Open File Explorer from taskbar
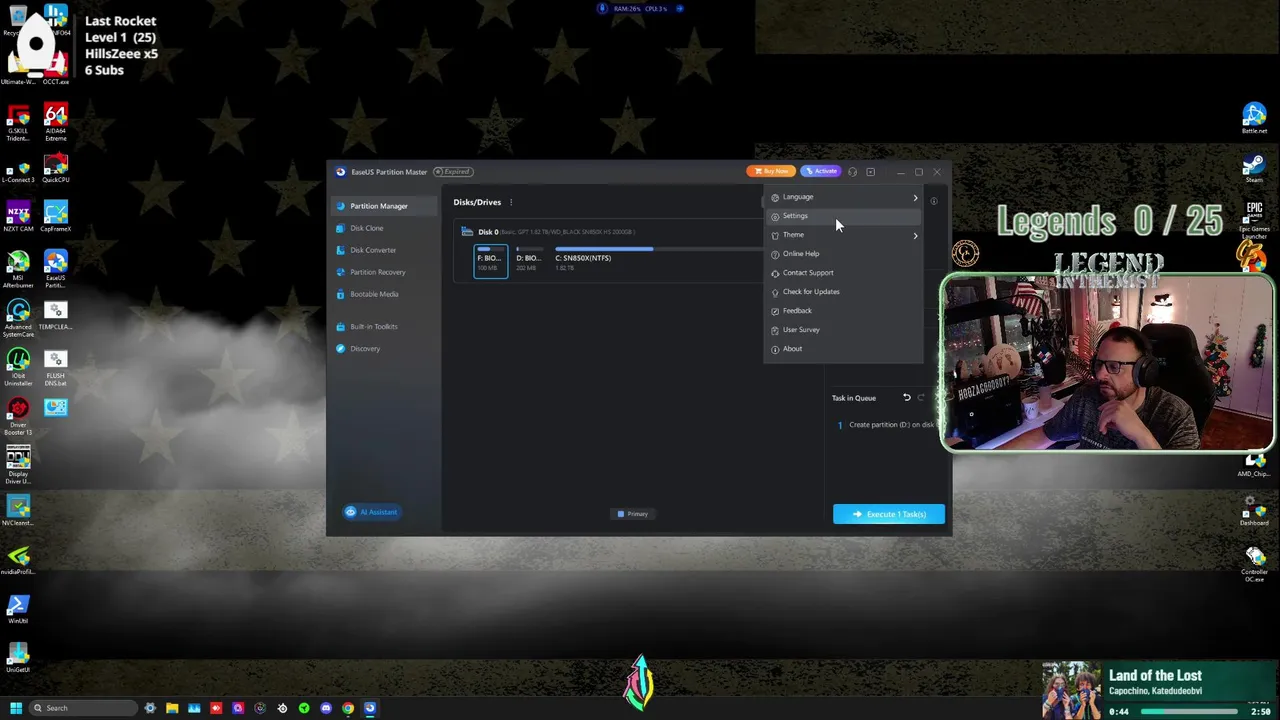 pyautogui.click(x=172, y=708)
